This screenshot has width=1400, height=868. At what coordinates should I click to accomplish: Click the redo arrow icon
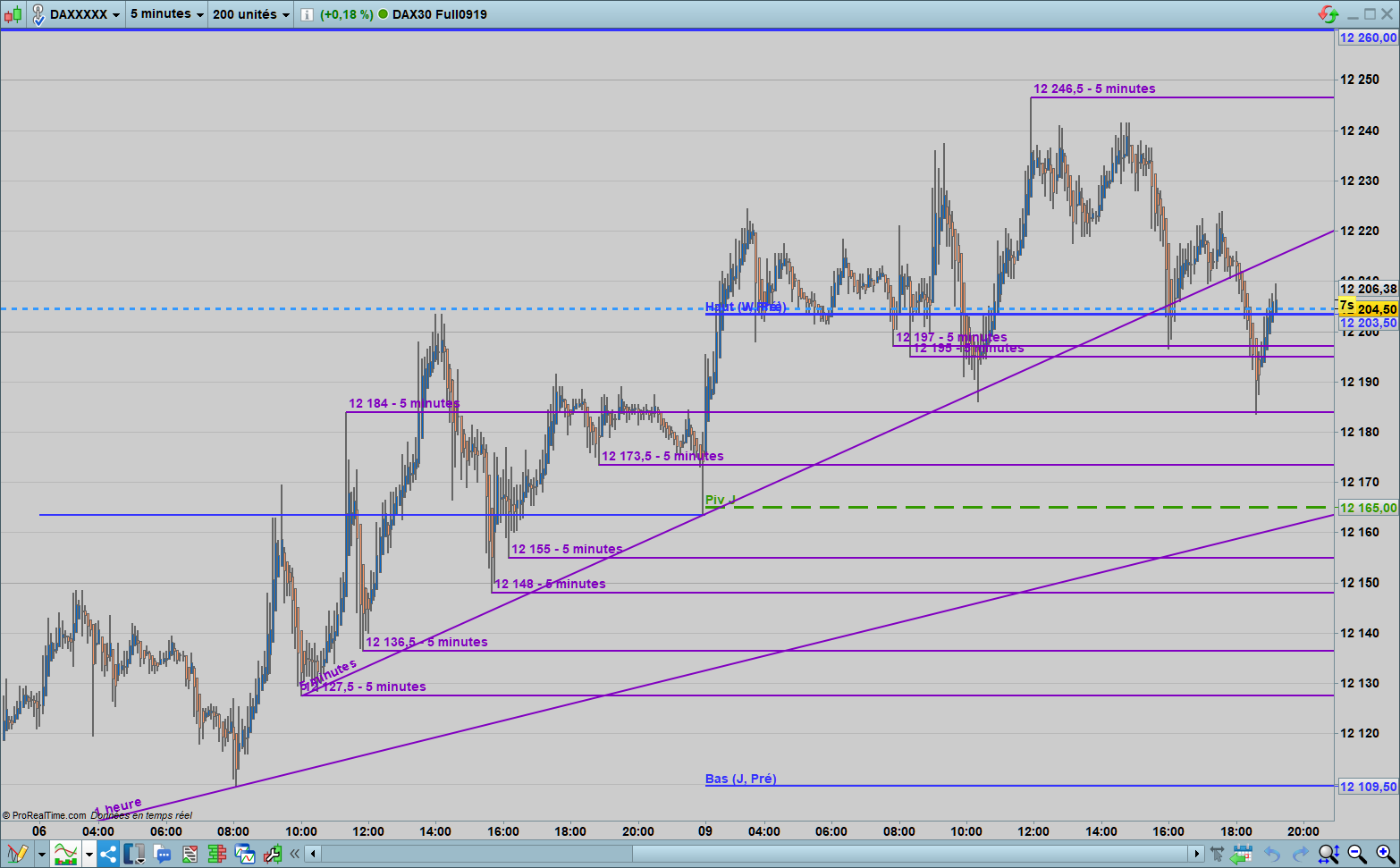tap(1300, 854)
